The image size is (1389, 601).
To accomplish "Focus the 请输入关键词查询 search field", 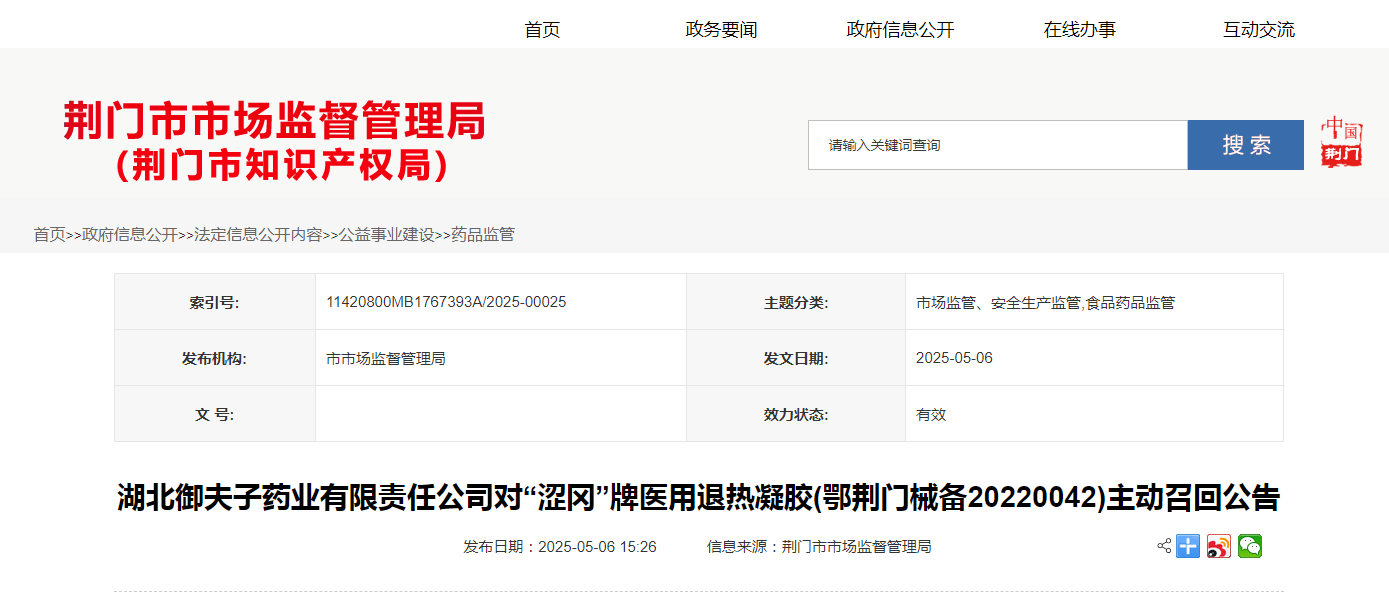I will point(998,145).
